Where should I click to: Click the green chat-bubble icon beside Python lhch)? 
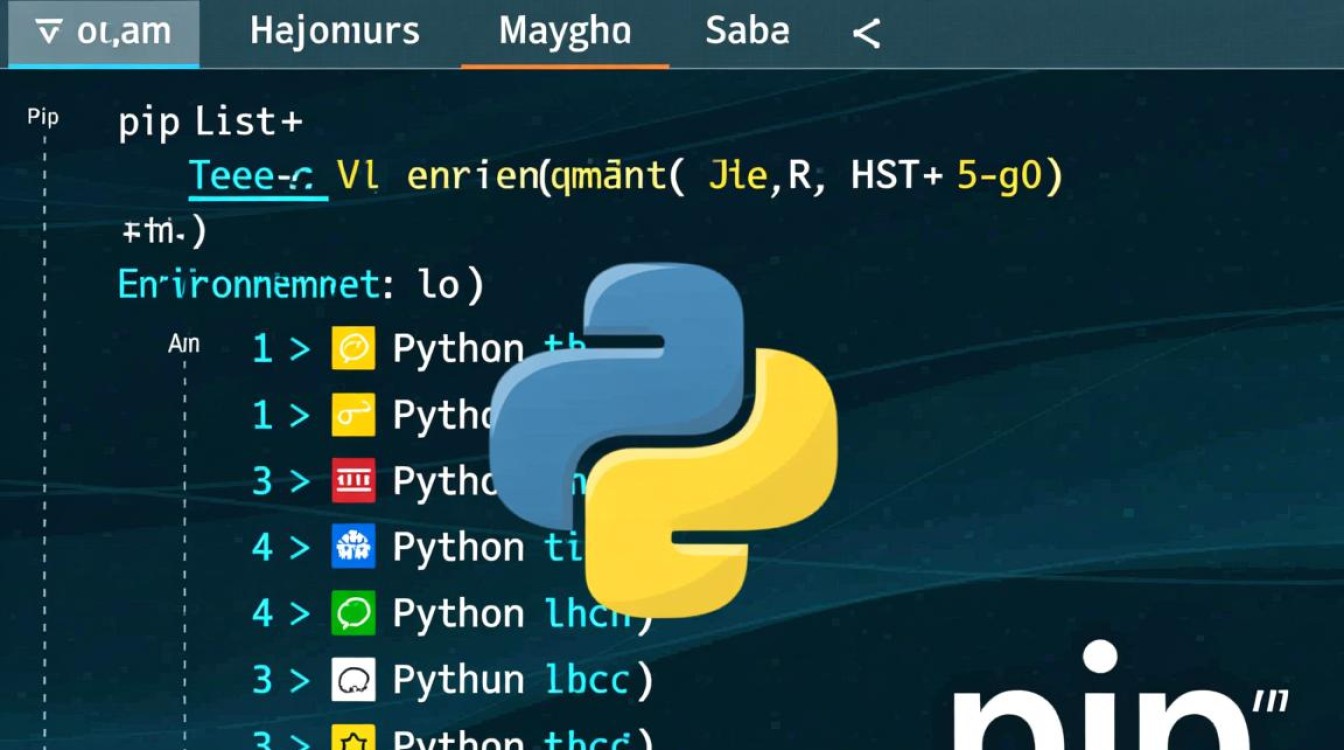tap(353, 613)
